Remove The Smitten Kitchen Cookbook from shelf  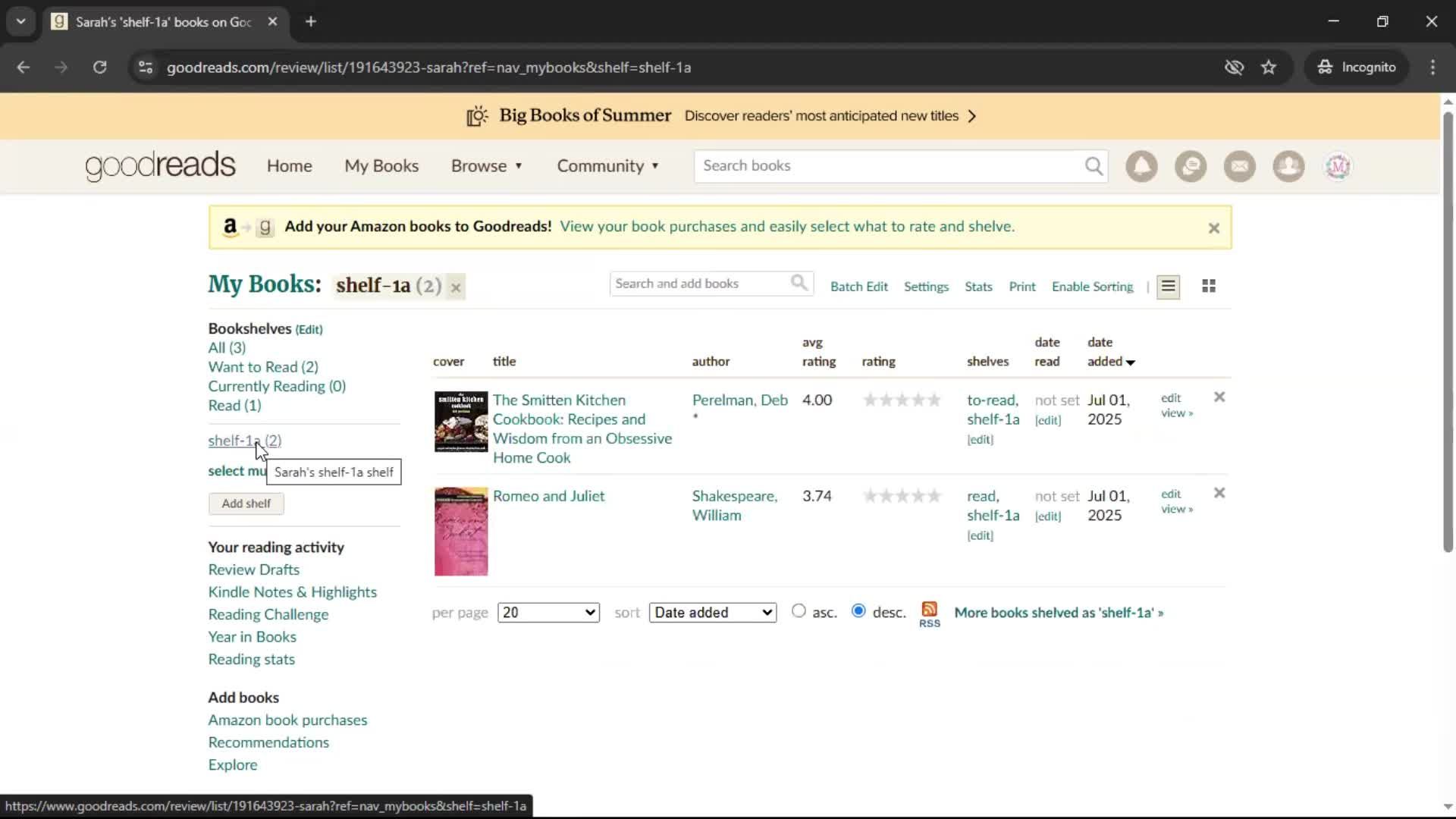click(1219, 397)
